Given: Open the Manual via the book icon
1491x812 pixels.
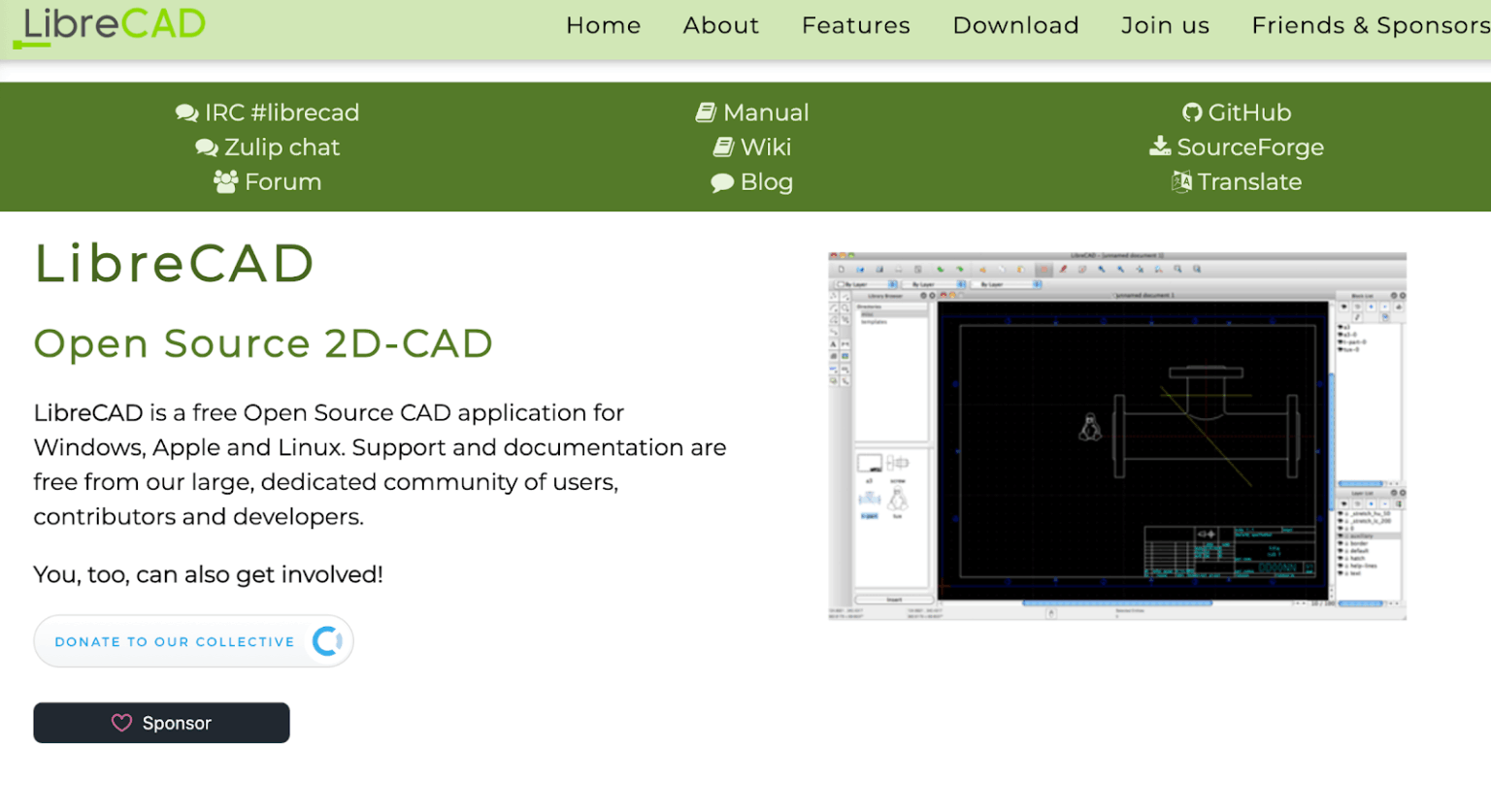Looking at the screenshot, I should pyautogui.click(x=706, y=112).
